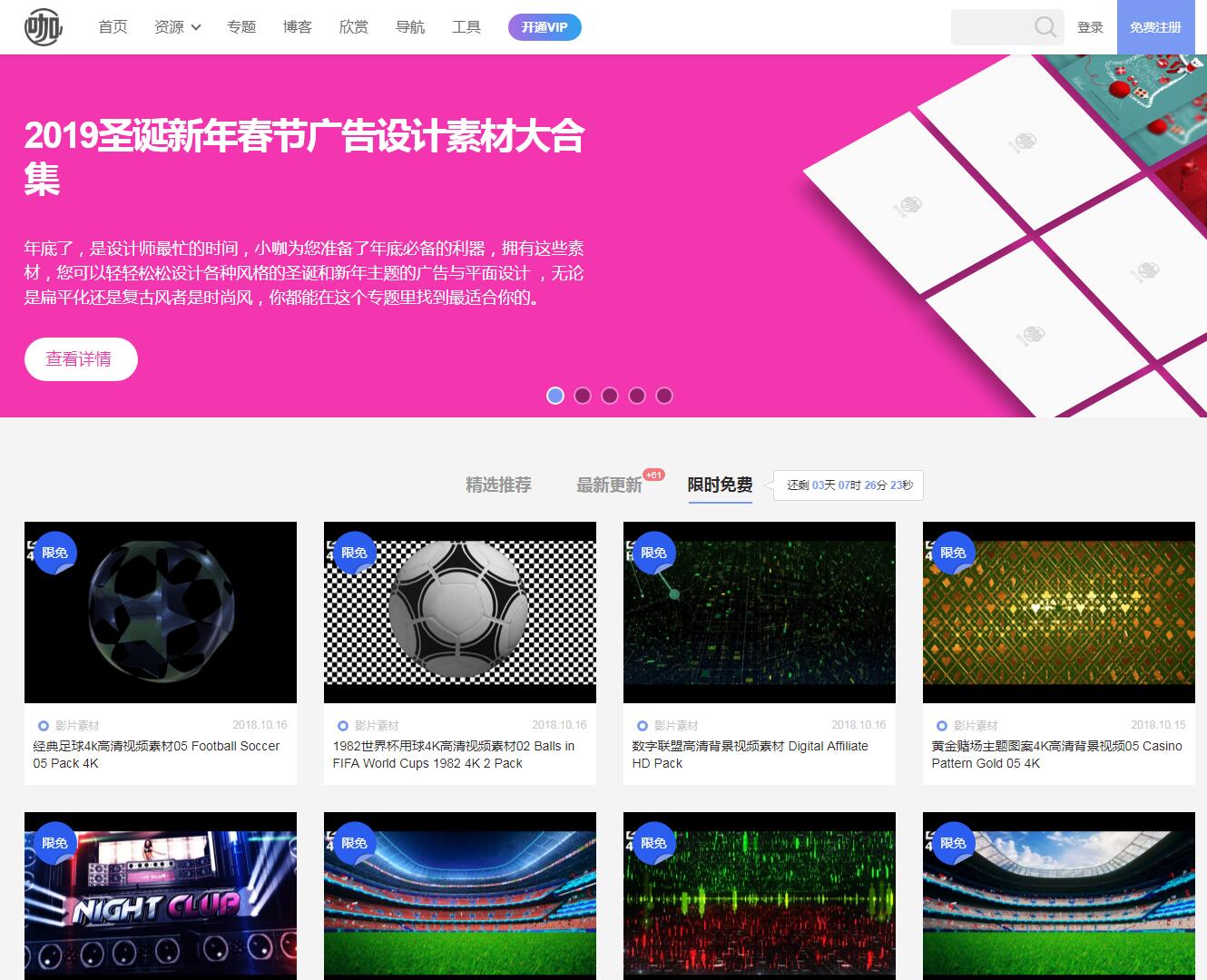
Task: Switch to the 最新更新 tab
Action: tap(609, 485)
